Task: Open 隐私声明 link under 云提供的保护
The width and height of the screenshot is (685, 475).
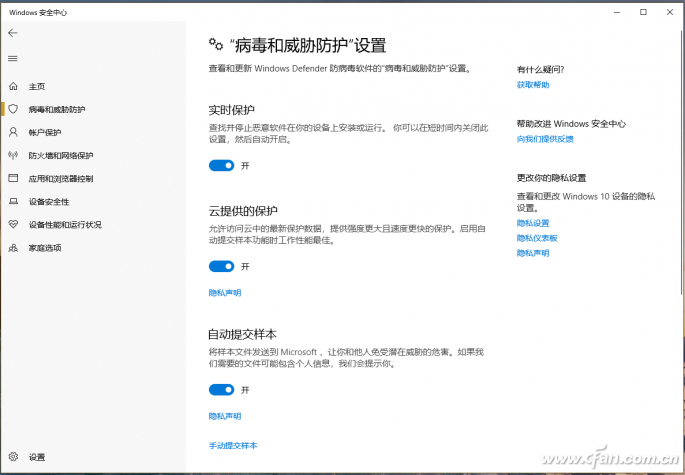Action: [225, 293]
